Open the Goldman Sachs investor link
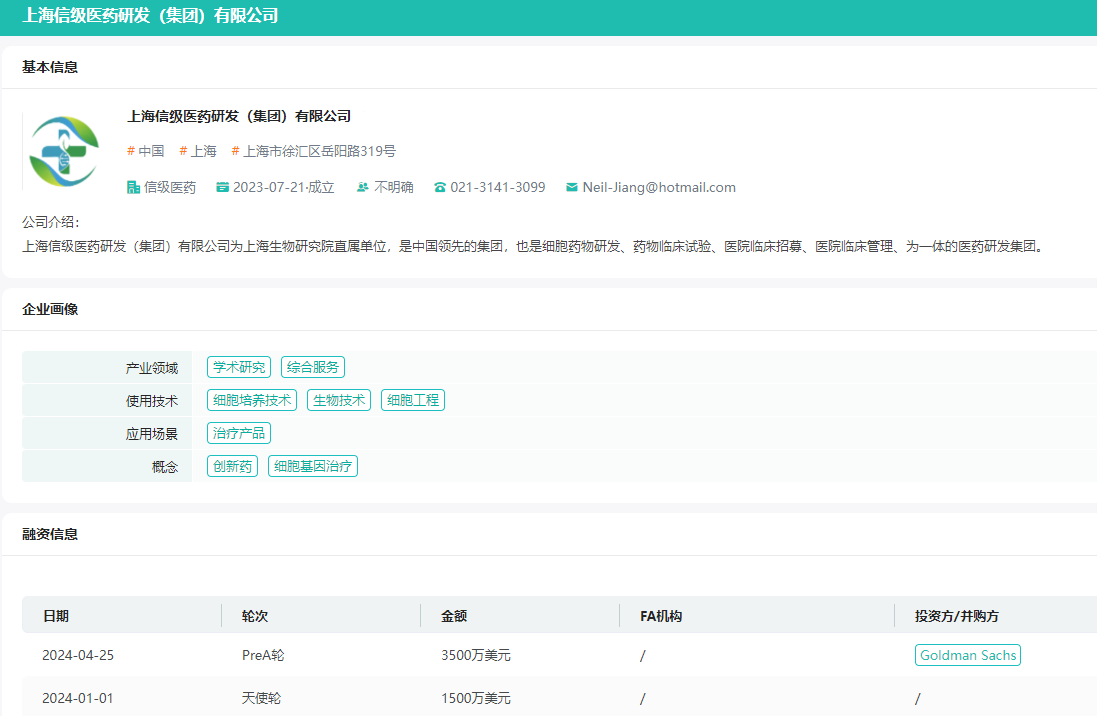Screen dimensions: 1097x716 967,655
